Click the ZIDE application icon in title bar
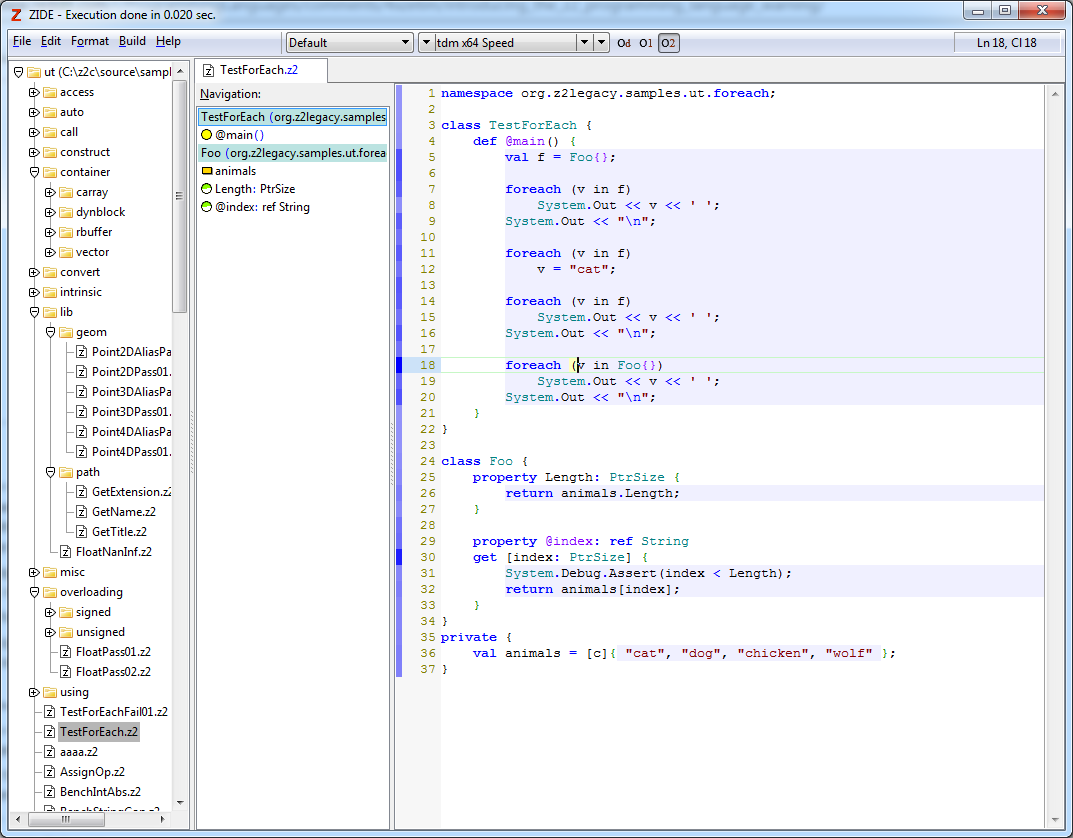This screenshot has height=838, width=1073. point(16,14)
